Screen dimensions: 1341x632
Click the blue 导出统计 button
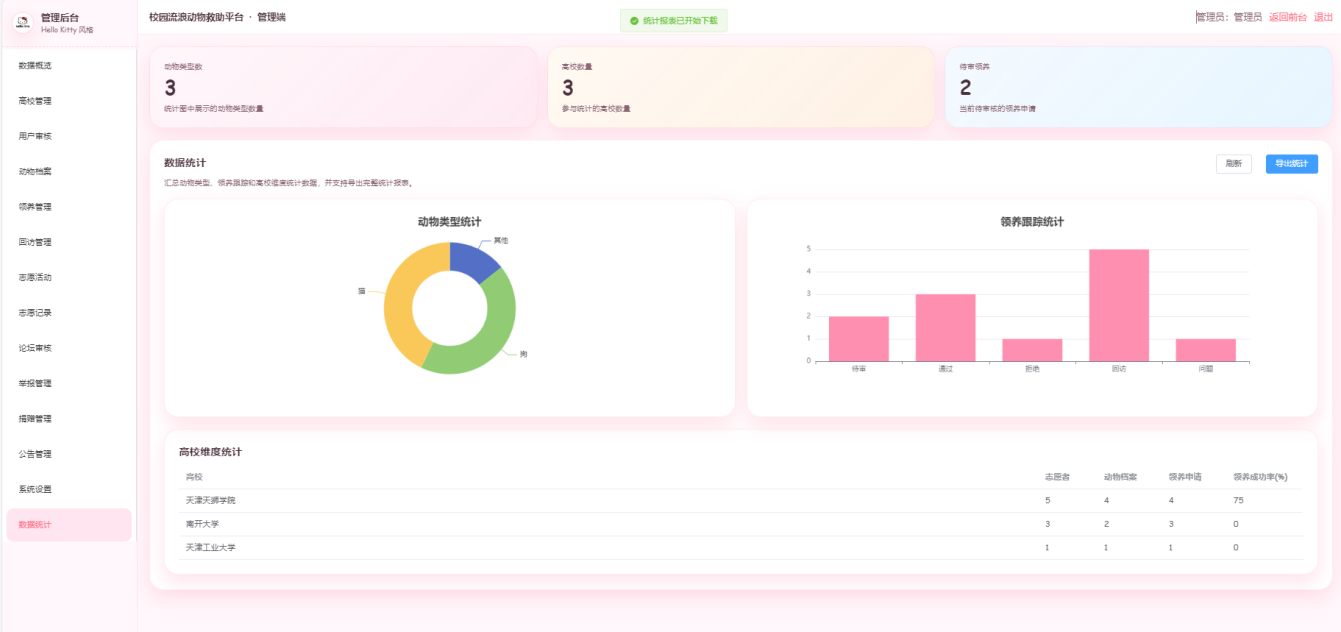click(1292, 164)
